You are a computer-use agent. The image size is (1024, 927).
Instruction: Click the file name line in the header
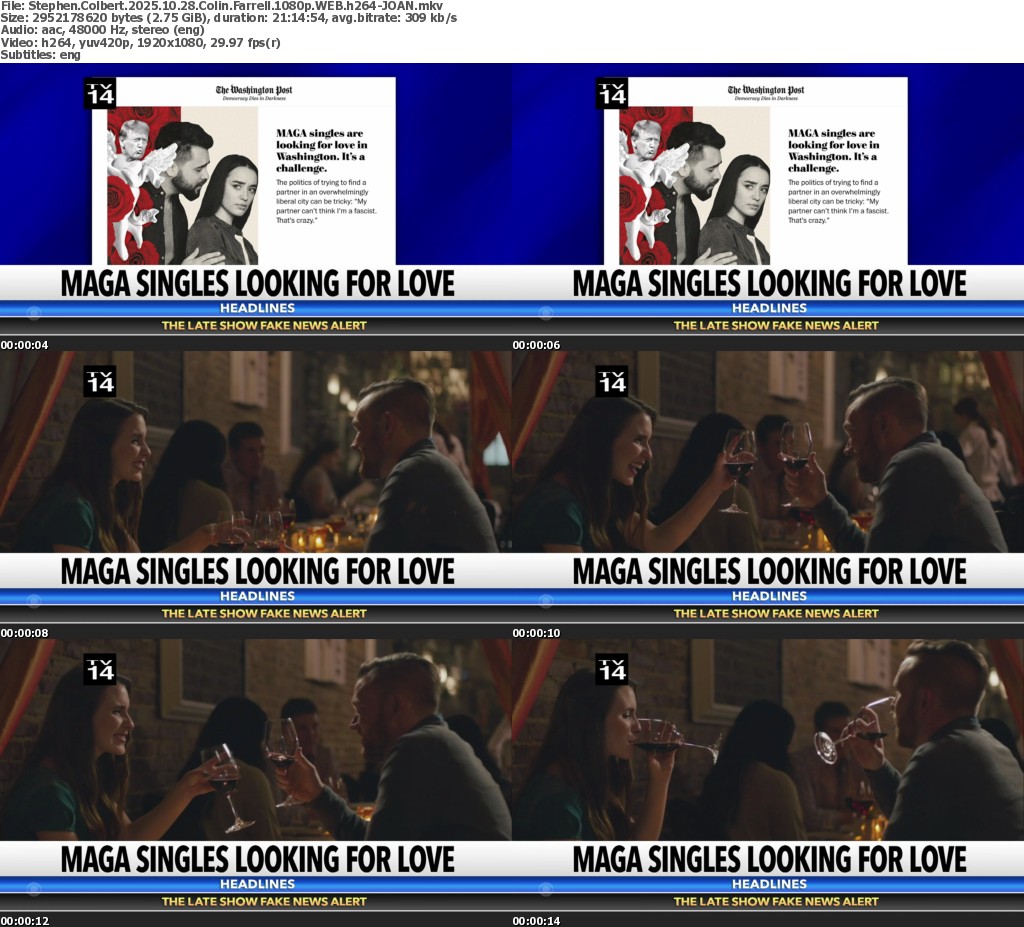[x=228, y=6]
